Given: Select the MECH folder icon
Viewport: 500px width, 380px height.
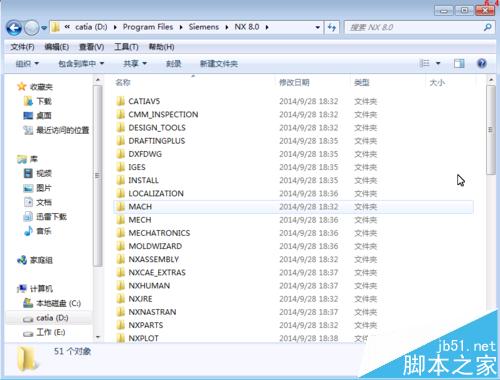Looking at the screenshot, I should tap(121, 220).
